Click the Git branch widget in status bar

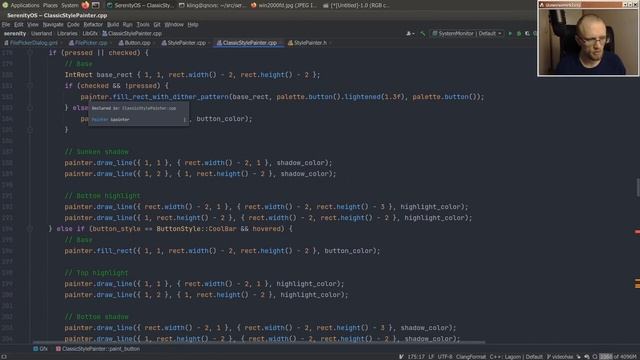pyautogui.click(x=560, y=357)
